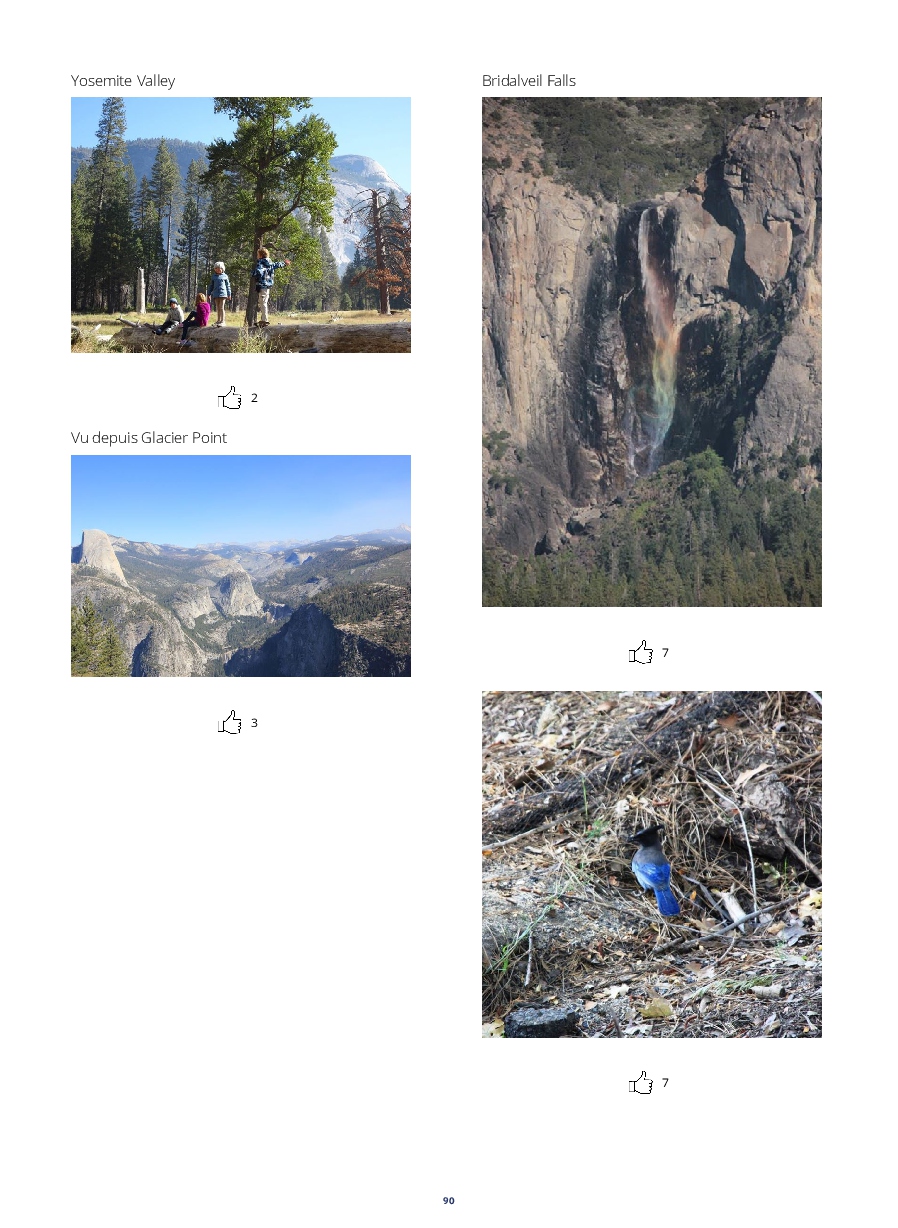Viewport: 898px width, 1228px height.
Task: Select the 'Yosemite Valley' caption
Action: (x=123, y=81)
